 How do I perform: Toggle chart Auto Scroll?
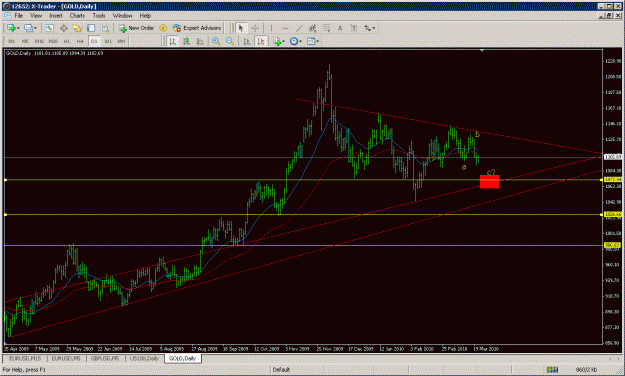[x=247, y=41]
